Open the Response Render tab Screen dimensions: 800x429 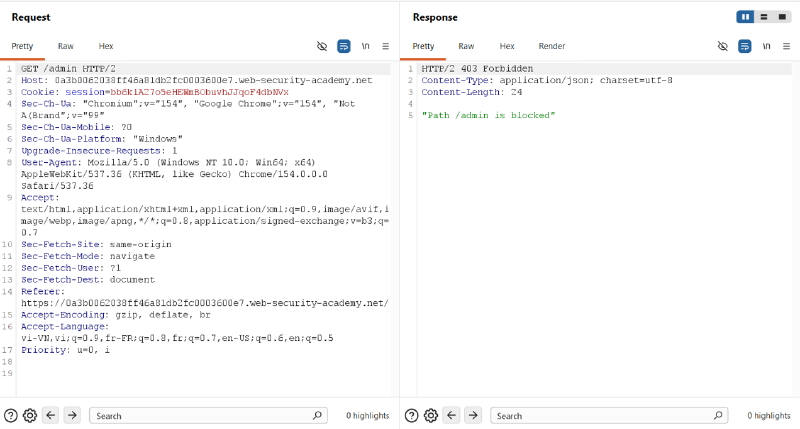click(552, 46)
